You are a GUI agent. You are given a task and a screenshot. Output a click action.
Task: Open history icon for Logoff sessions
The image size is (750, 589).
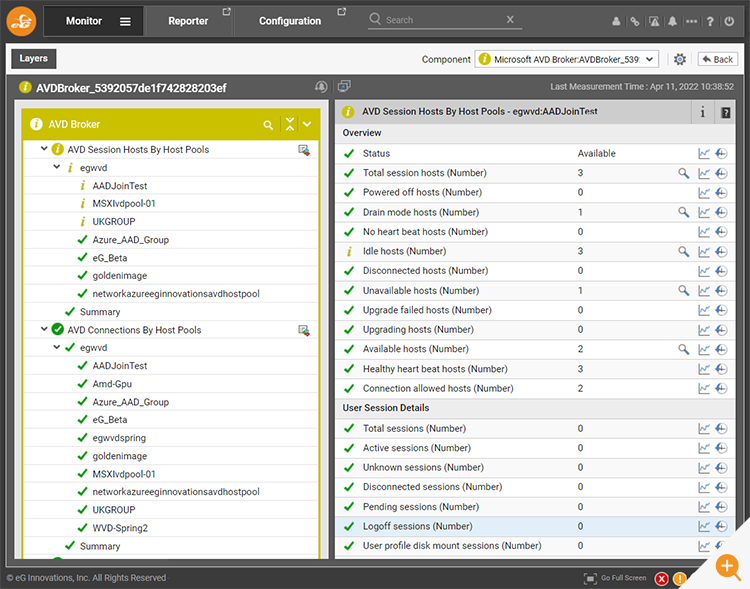[721, 526]
